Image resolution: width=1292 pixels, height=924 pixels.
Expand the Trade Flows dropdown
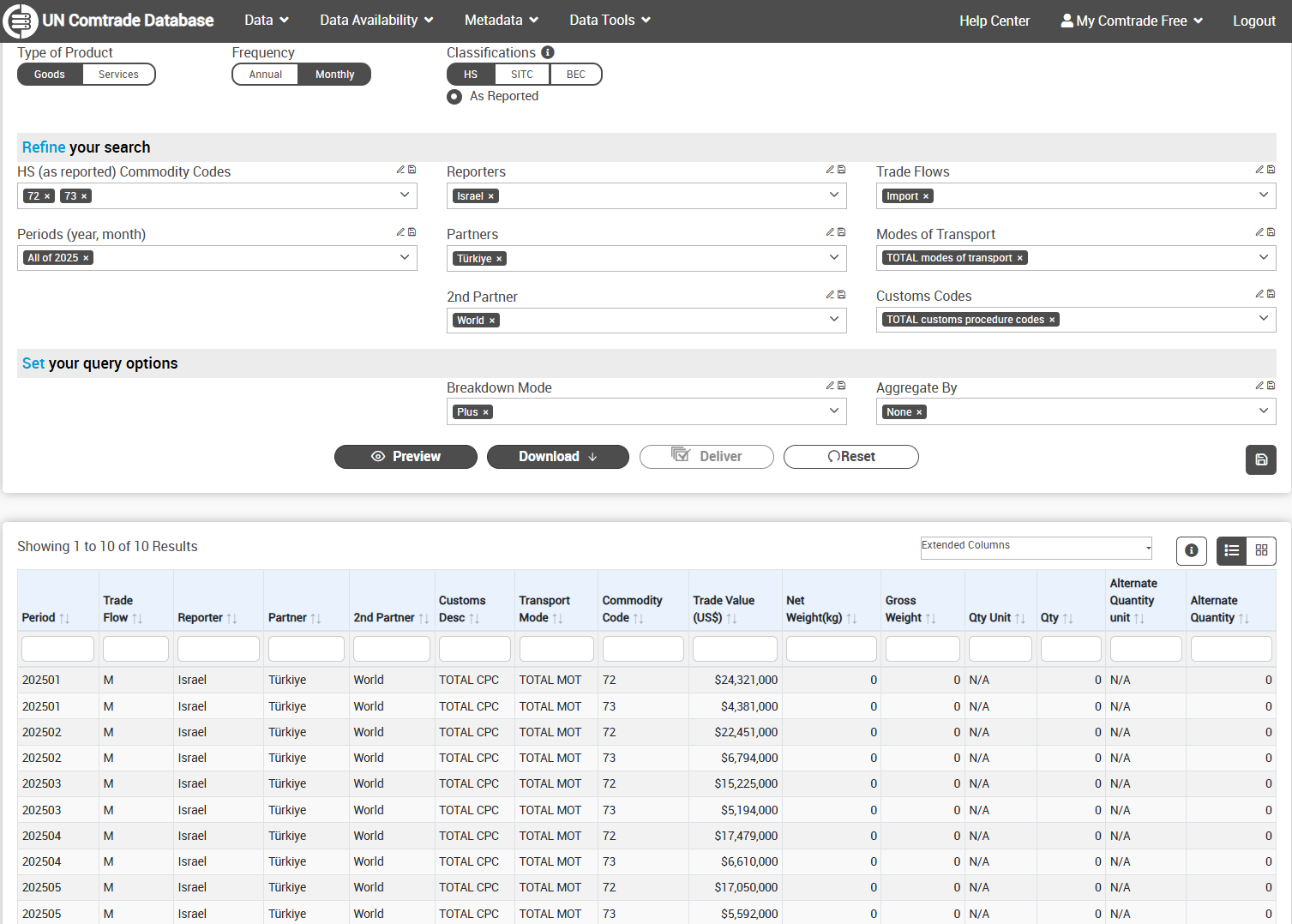[x=1263, y=195]
